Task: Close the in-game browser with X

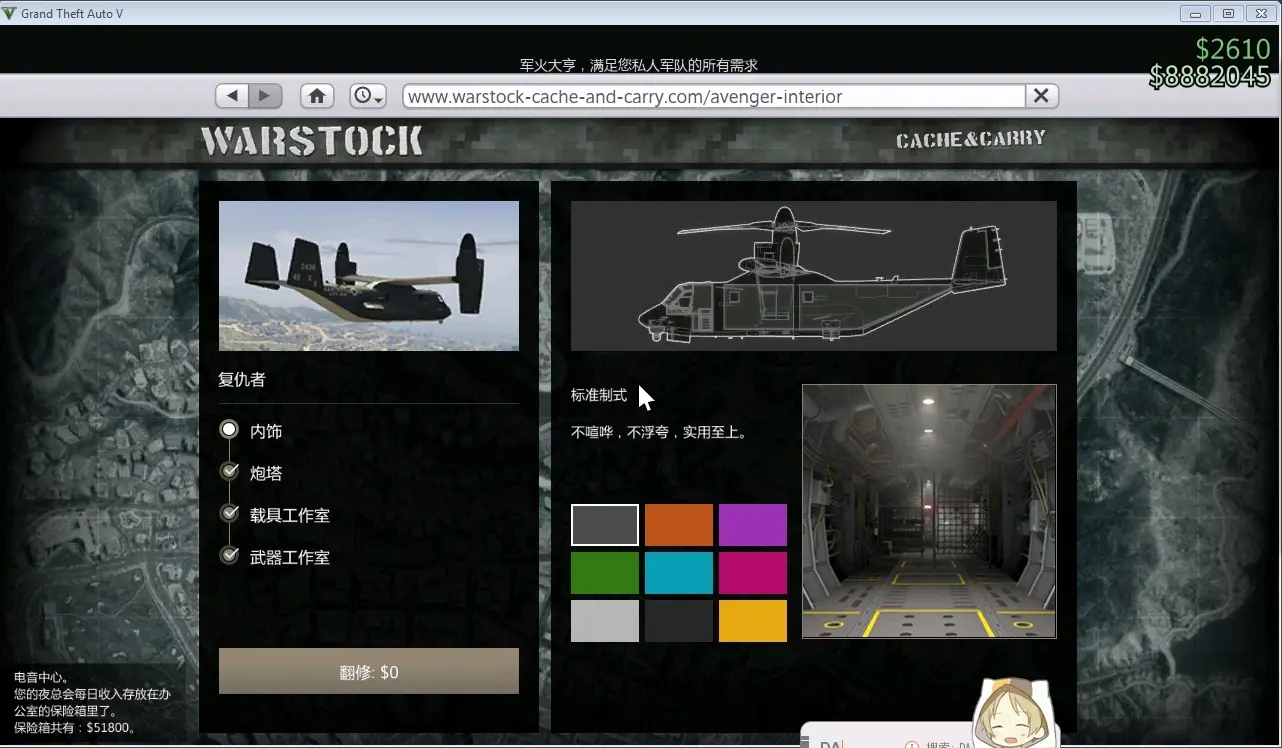Action: point(1041,96)
